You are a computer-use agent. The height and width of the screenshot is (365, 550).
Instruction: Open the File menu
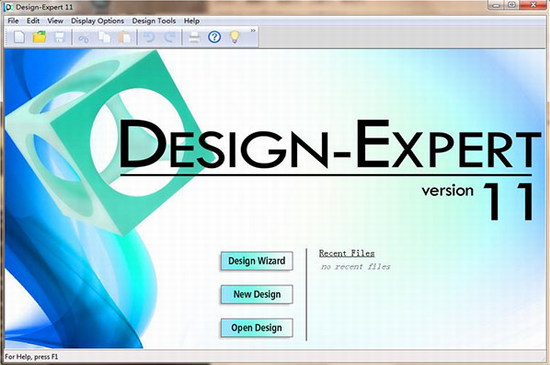(13, 21)
